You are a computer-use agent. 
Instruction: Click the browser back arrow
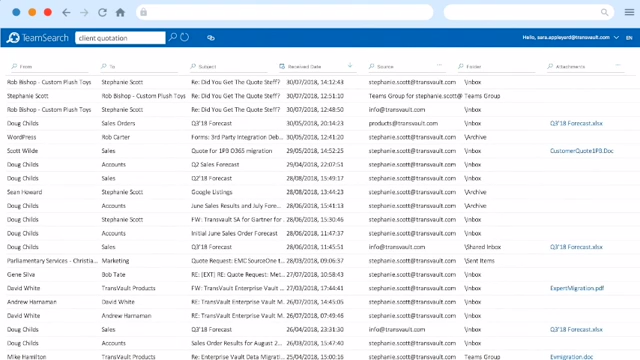pos(66,12)
